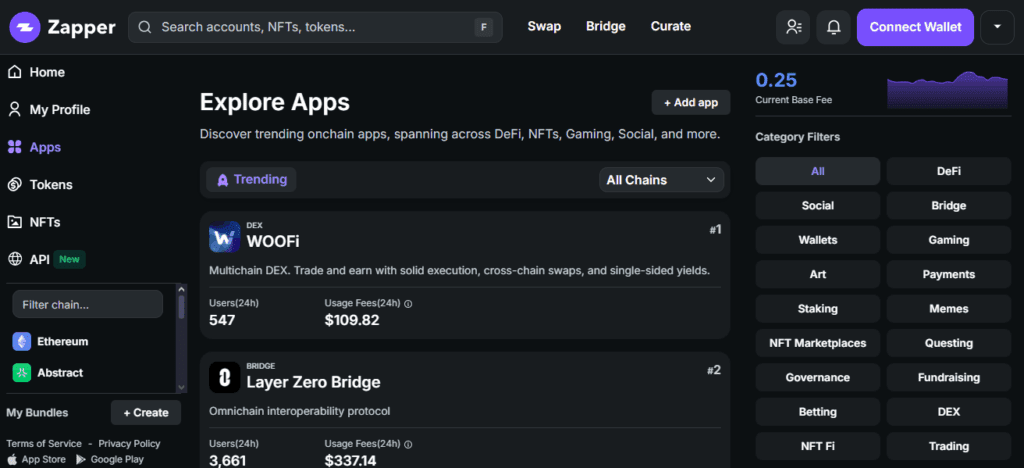Click the Filter chain input field
1024x468 pixels.
[87, 304]
